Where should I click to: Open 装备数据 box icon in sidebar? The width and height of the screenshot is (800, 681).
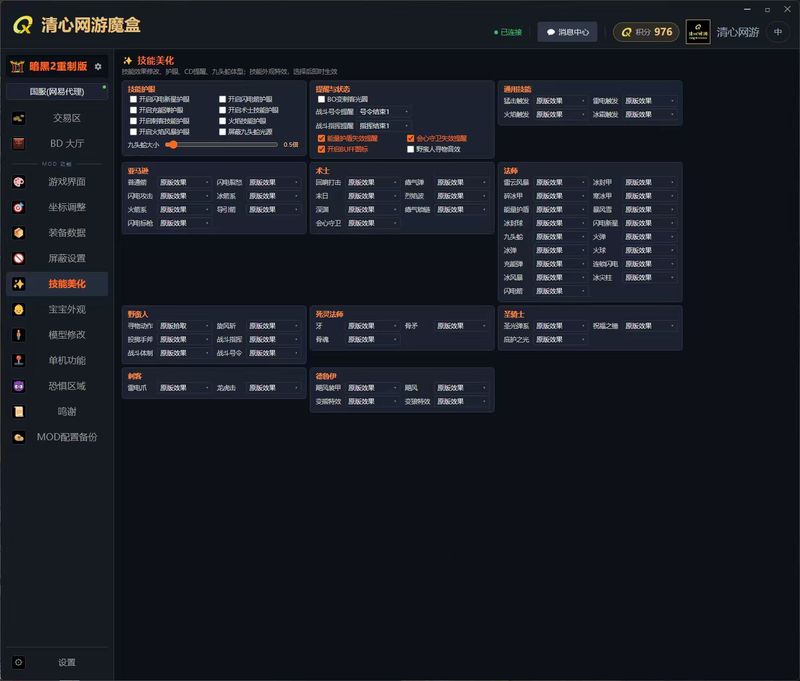pos(19,233)
